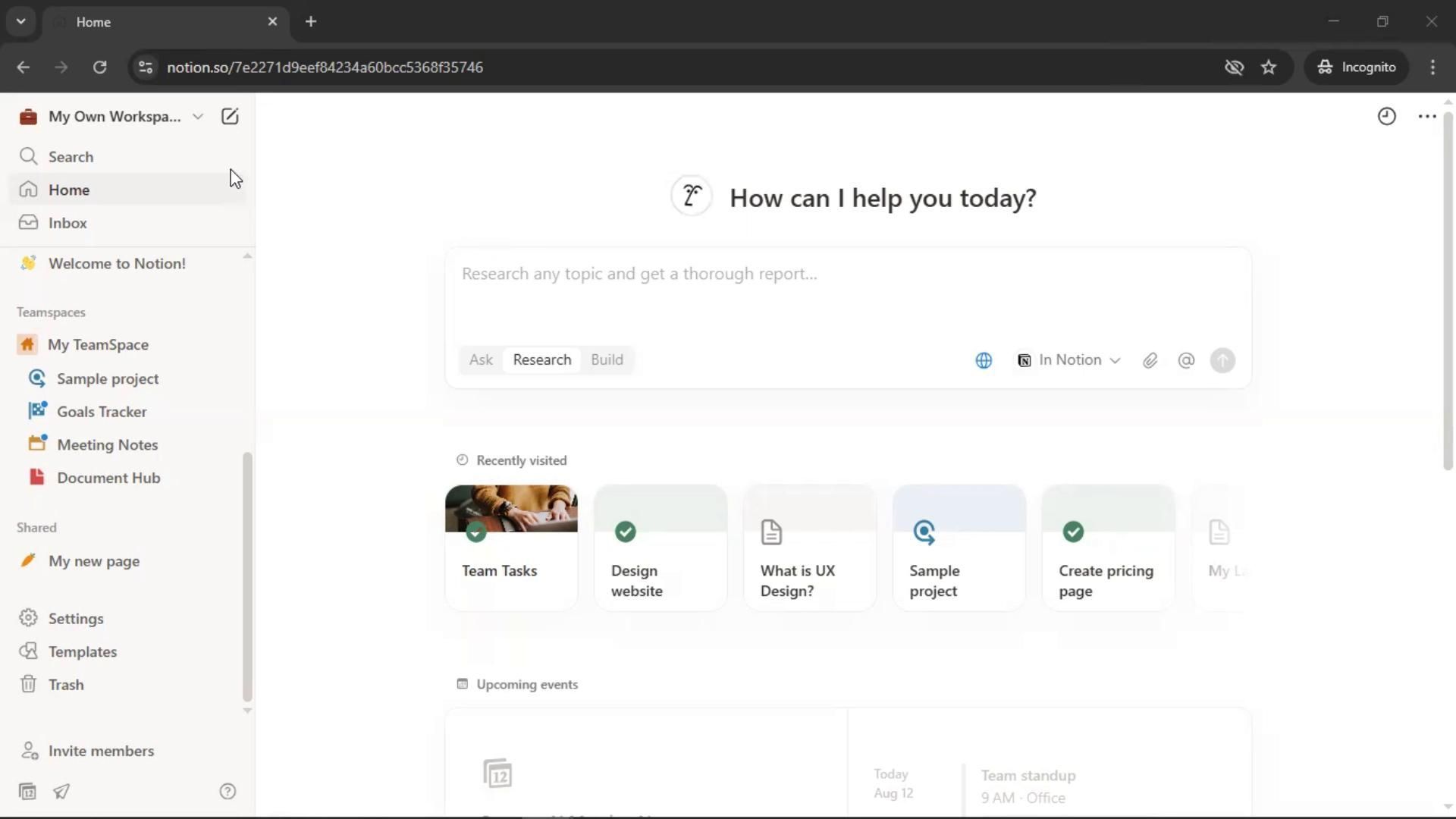Open Notion calendar icon at sidebar bottom
1456x819 pixels.
point(27,791)
